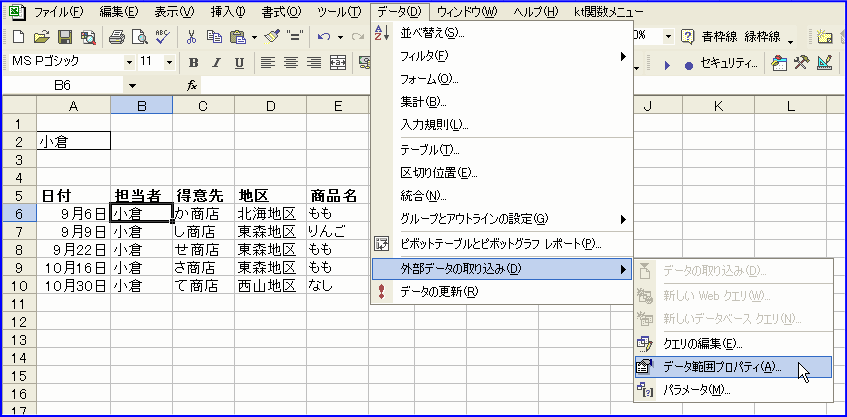Select row 6 header
The height and width of the screenshot is (417, 847).
point(19,213)
